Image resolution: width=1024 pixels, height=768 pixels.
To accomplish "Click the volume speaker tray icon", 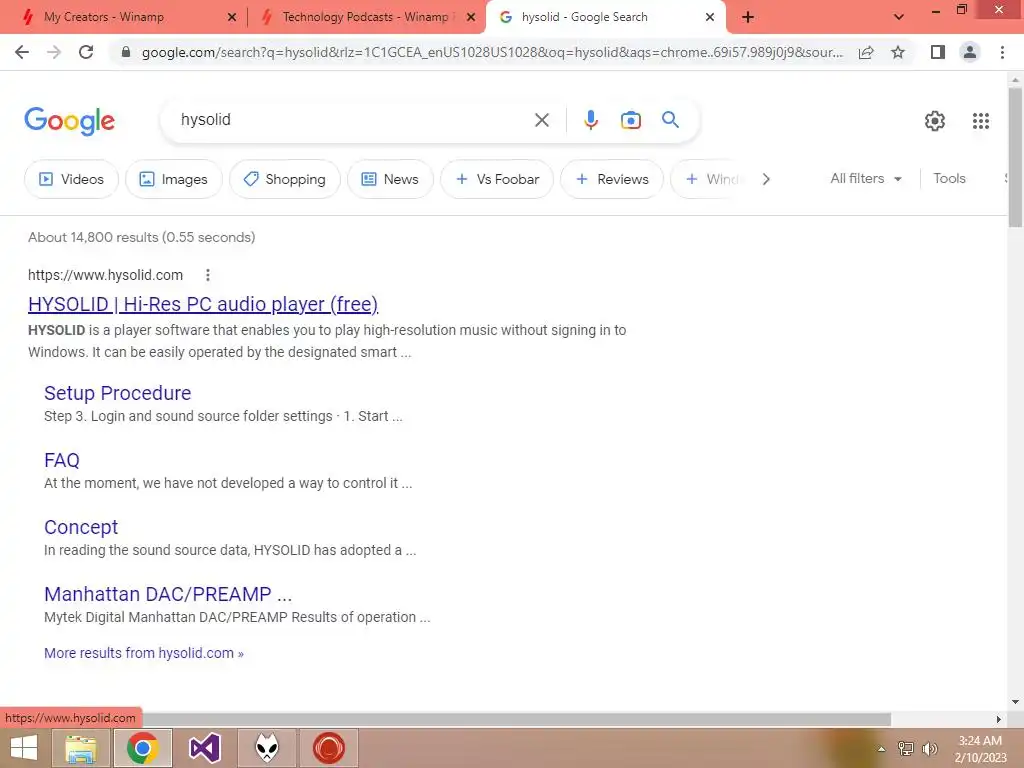I will pos(930,748).
